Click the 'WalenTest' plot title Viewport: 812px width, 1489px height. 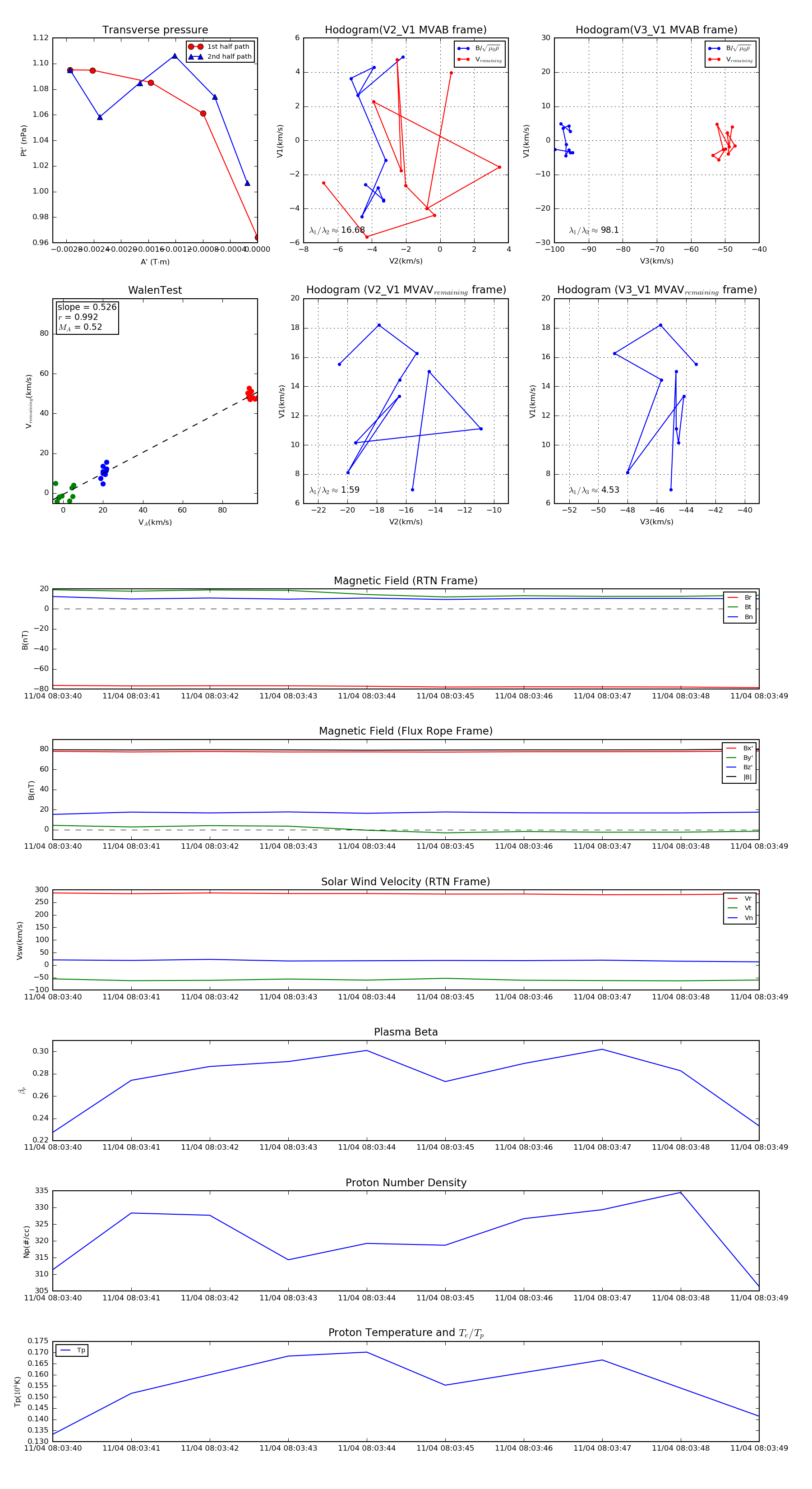click(155, 290)
